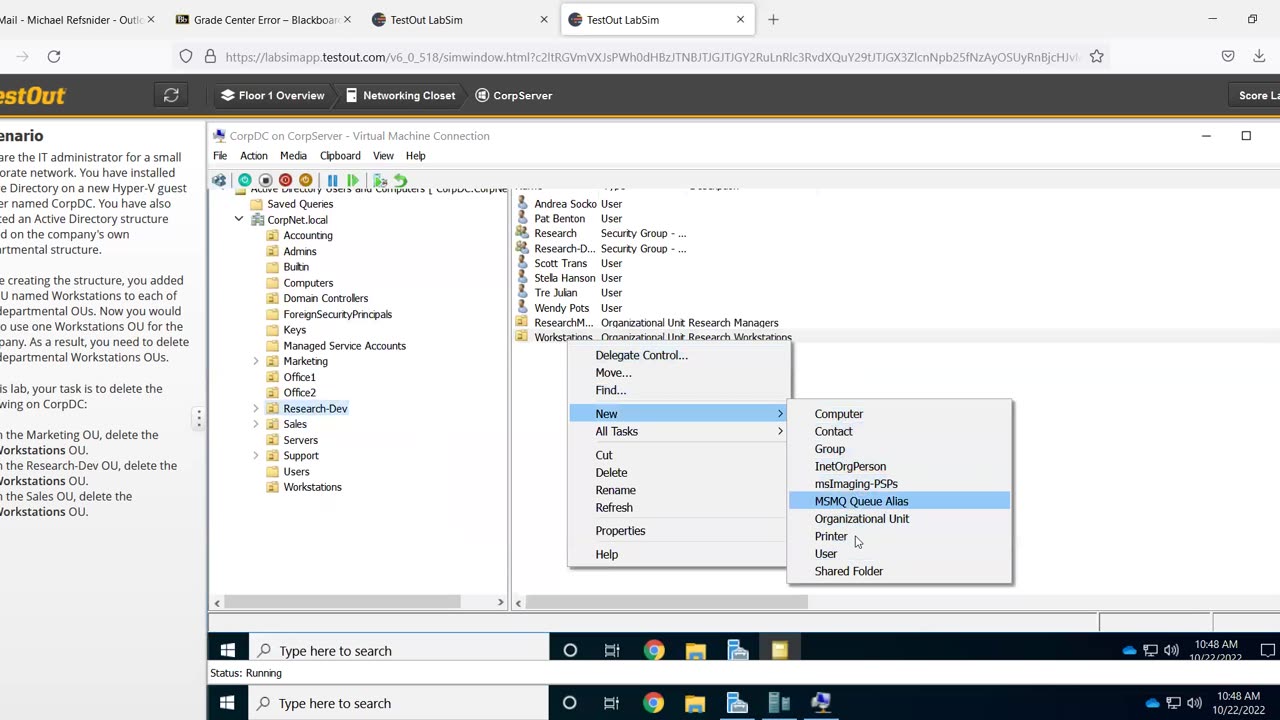This screenshot has height=720, width=1280.
Task: Click the Checkpoint icon in the VM toolbar
Action: [x=380, y=181]
